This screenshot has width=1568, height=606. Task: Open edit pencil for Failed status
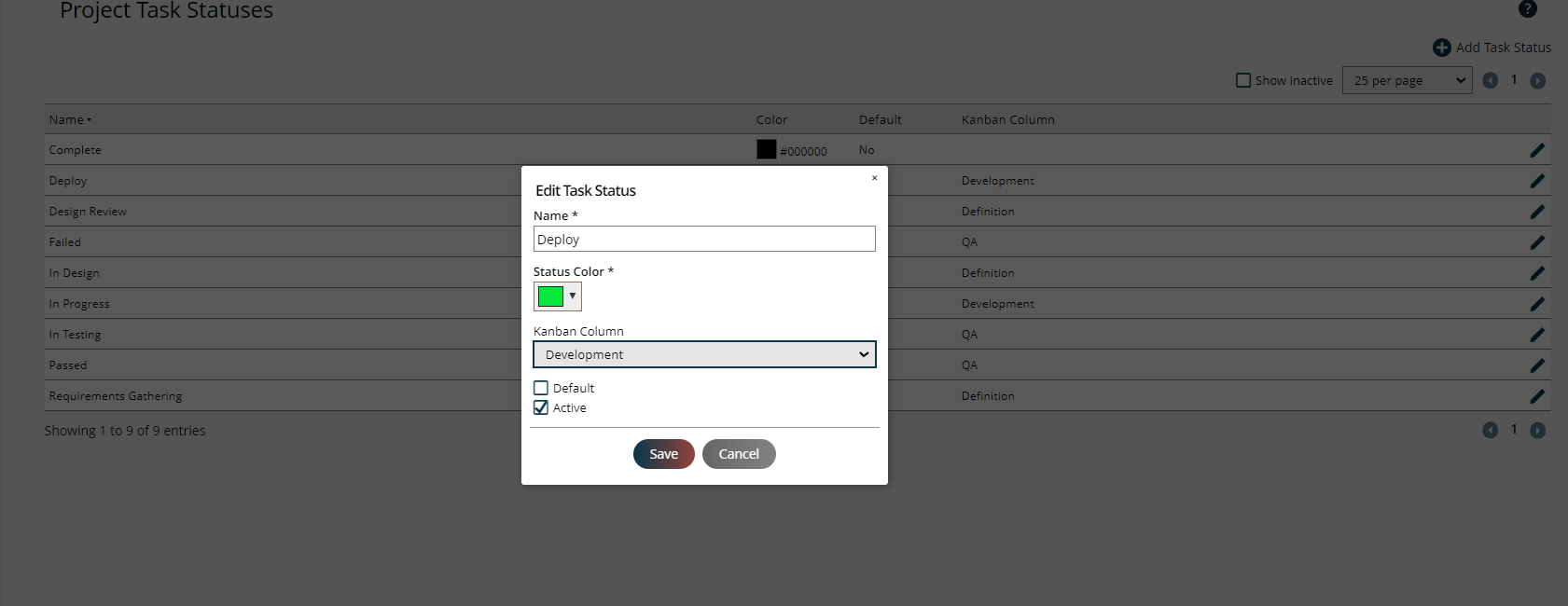click(x=1537, y=242)
